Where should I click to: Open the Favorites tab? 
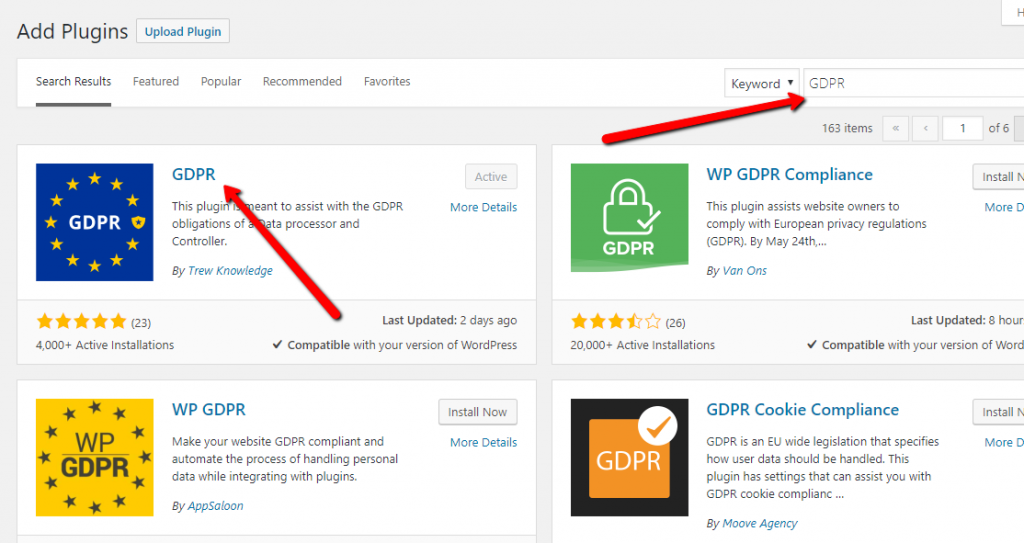coord(387,82)
